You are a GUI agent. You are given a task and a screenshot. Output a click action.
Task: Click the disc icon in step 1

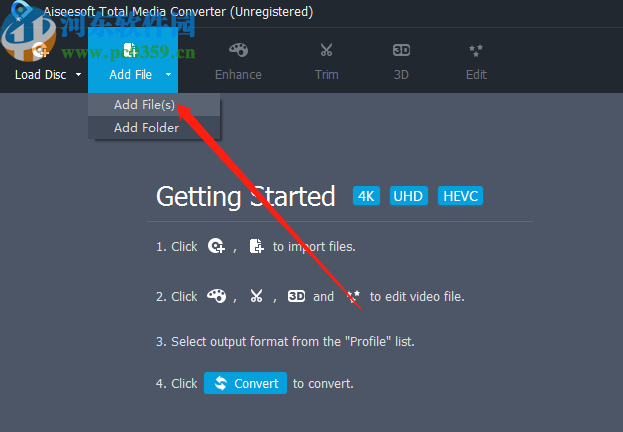[217, 246]
